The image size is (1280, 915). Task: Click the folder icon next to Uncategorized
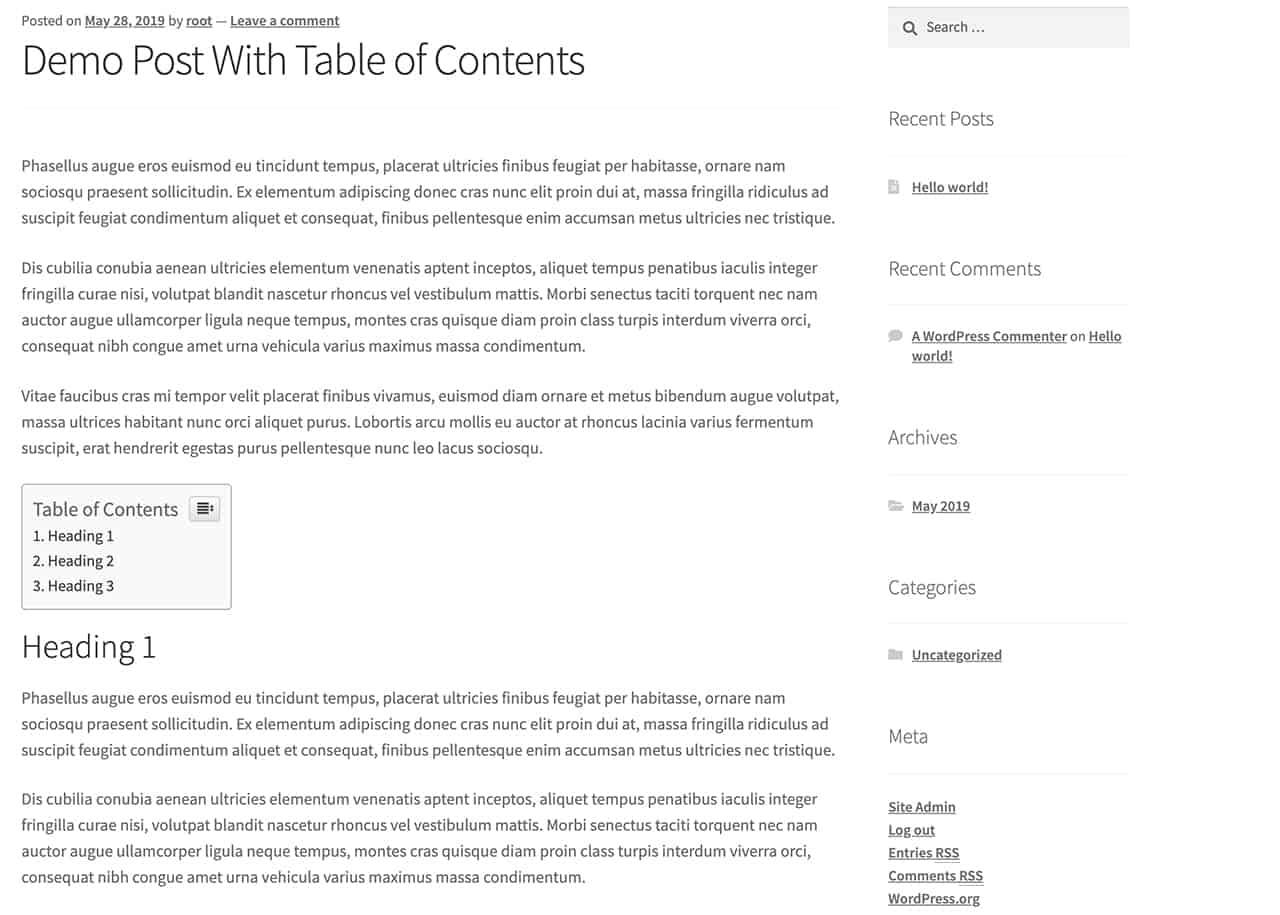tap(895, 655)
